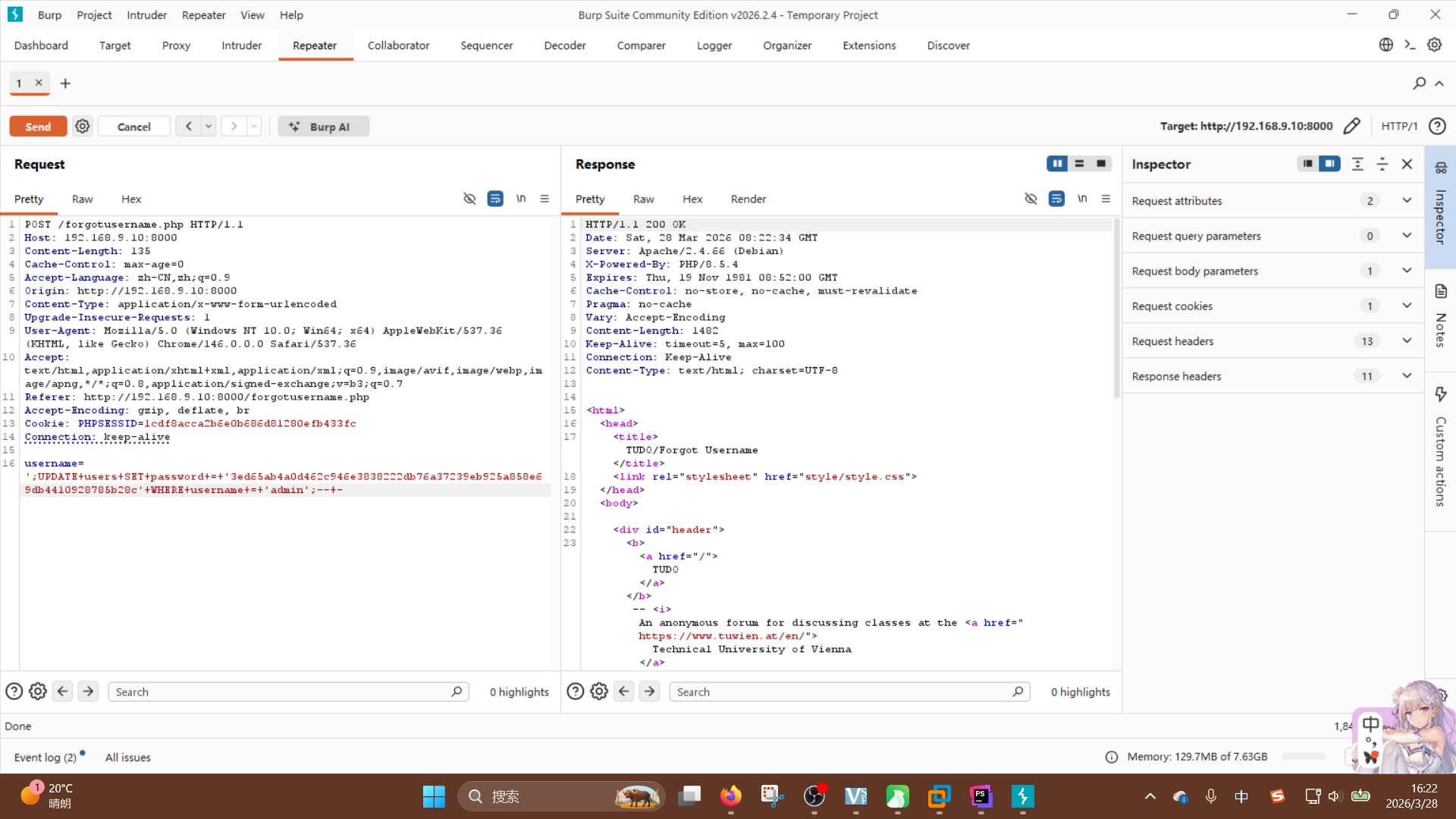Image resolution: width=1456 pixels, height=819 pixels.
Task: Open Custom actions lightning icon
Action: click(1441, 394)
